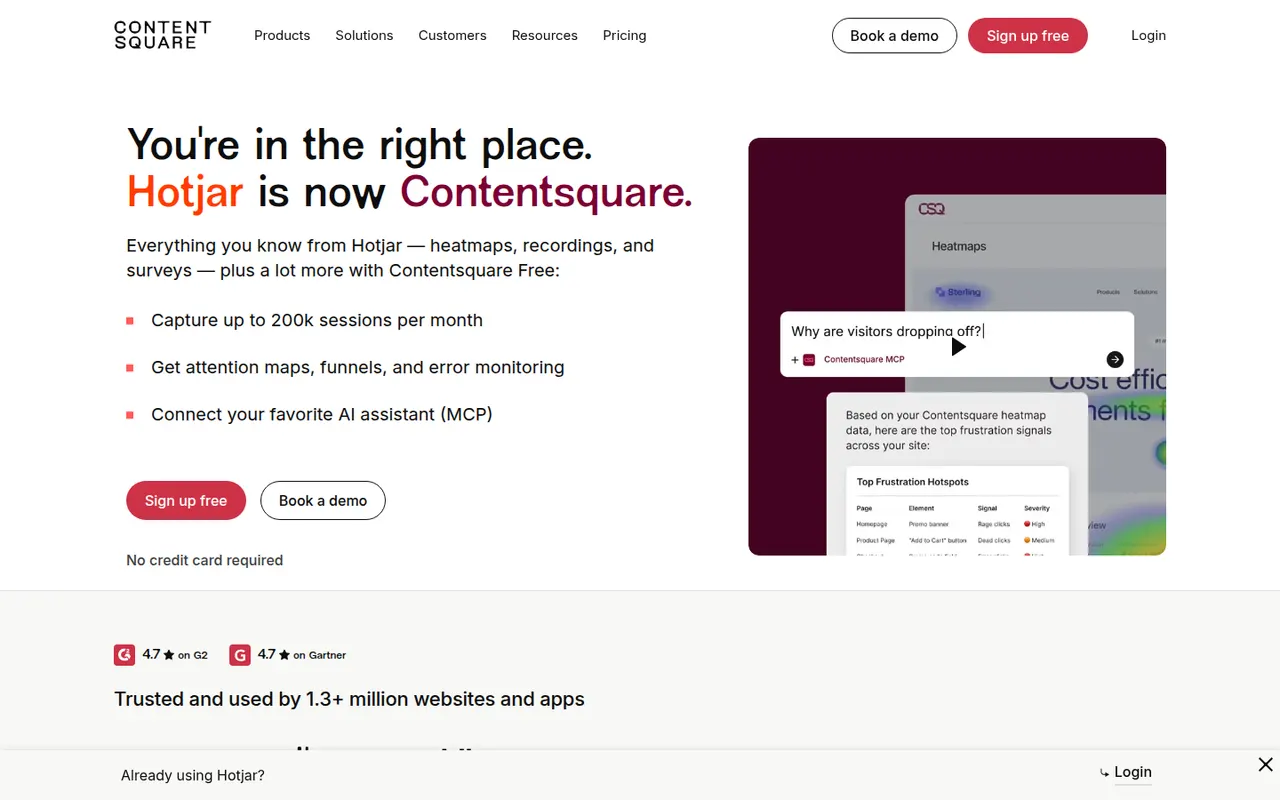
Task: Click the header Sign up free button
Action: (1028, 36)
